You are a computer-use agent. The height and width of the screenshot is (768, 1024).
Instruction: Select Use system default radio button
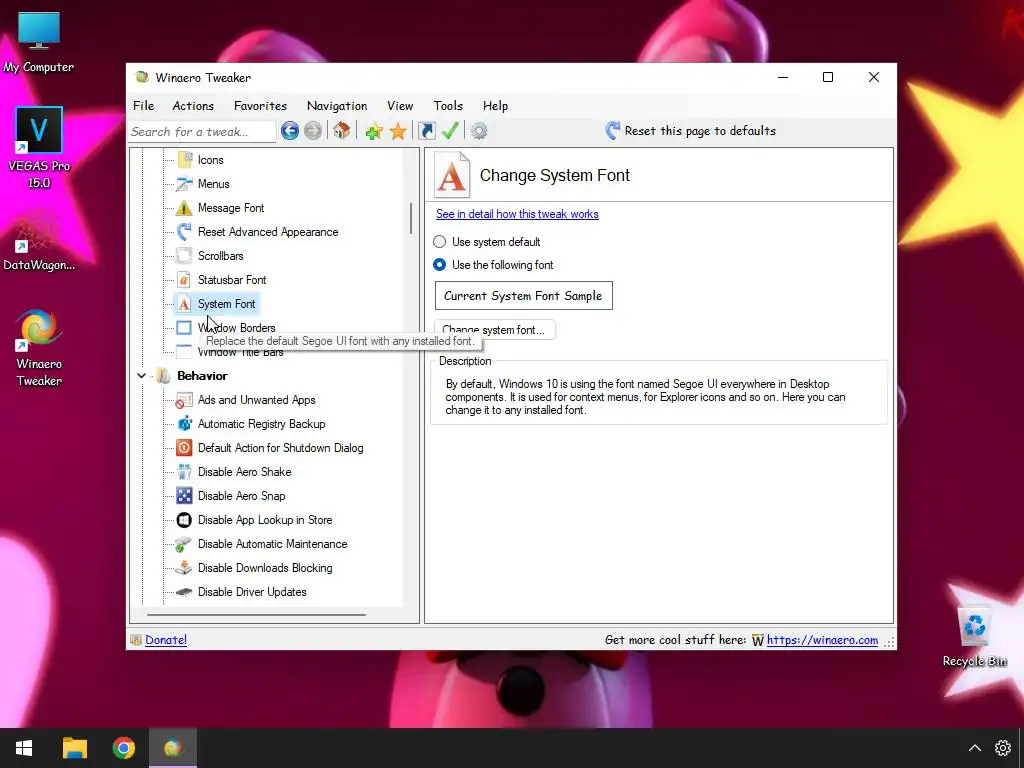(440, 242)
